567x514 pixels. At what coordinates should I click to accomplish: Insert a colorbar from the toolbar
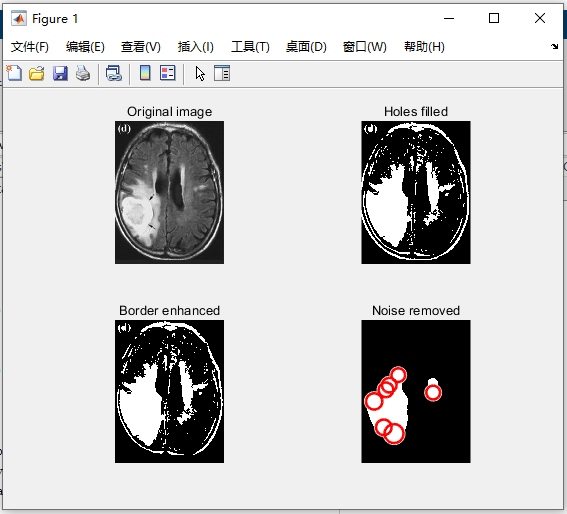coord(145,73)
